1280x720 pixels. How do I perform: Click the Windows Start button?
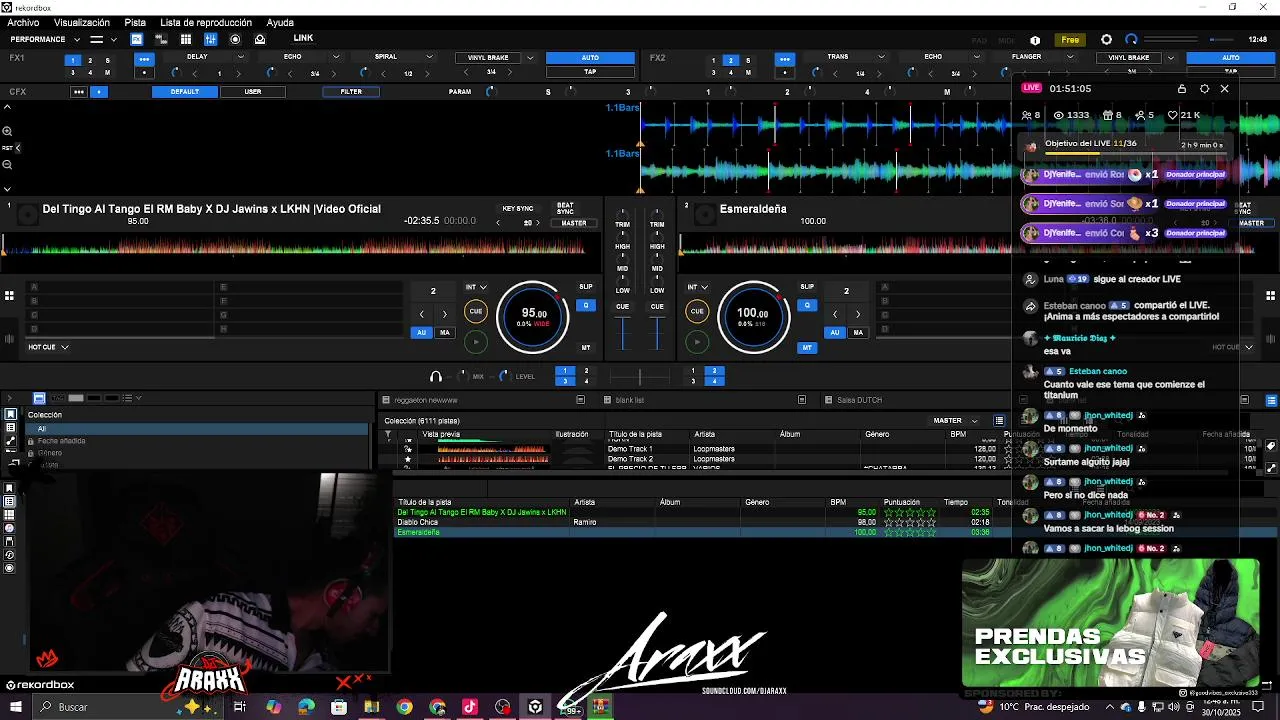click(15, 707)
